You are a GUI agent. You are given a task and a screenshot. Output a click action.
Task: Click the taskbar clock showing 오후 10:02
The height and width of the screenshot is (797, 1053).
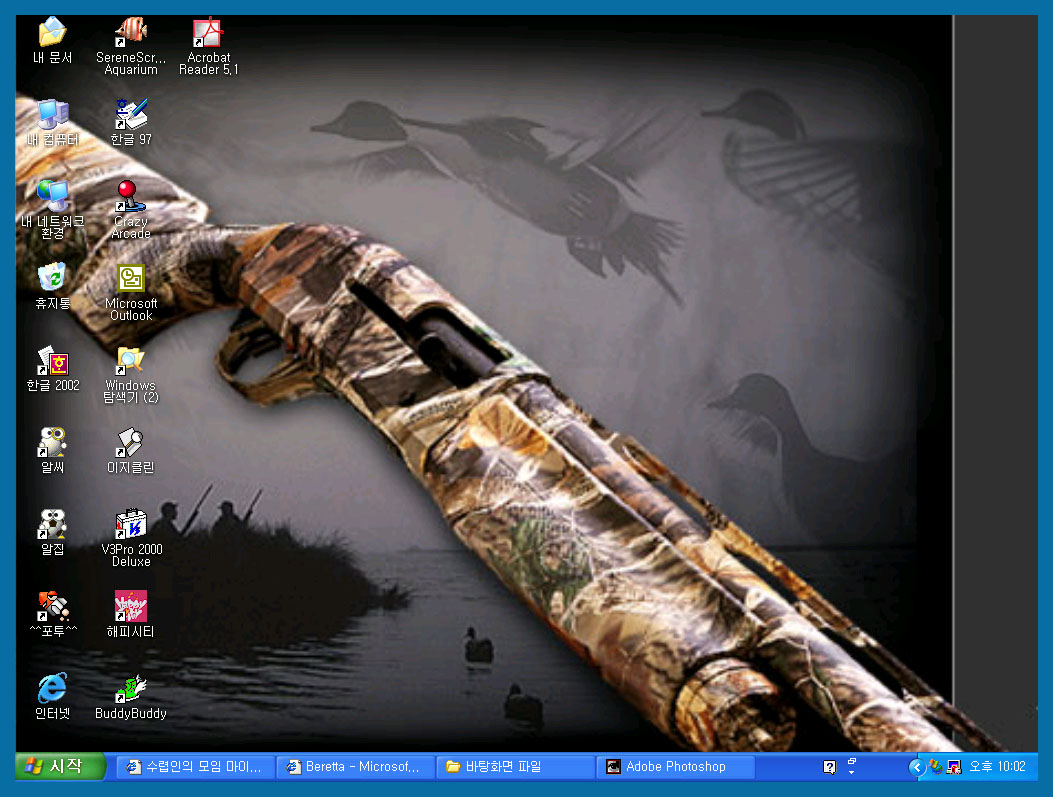[x=997, y=767]
